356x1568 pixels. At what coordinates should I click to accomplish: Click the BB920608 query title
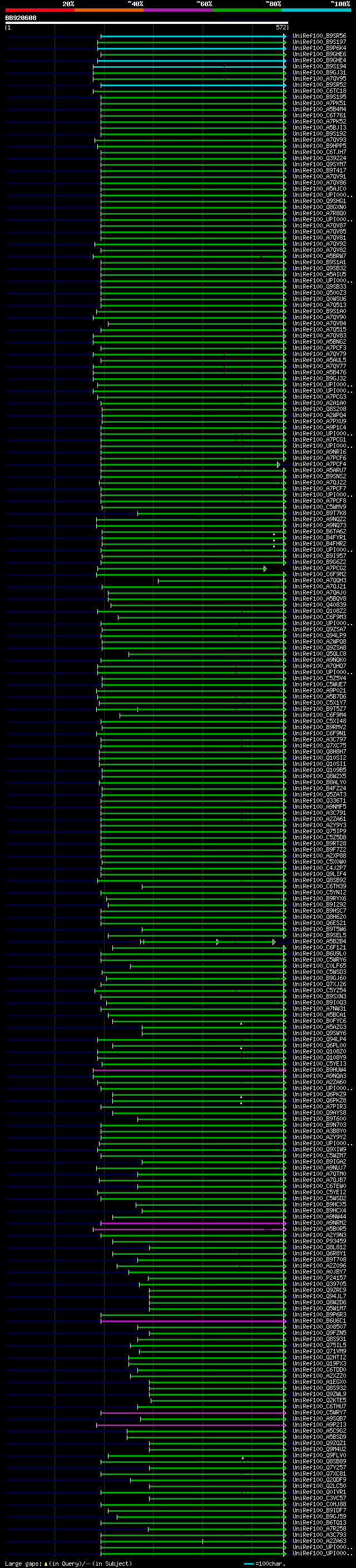21,18
